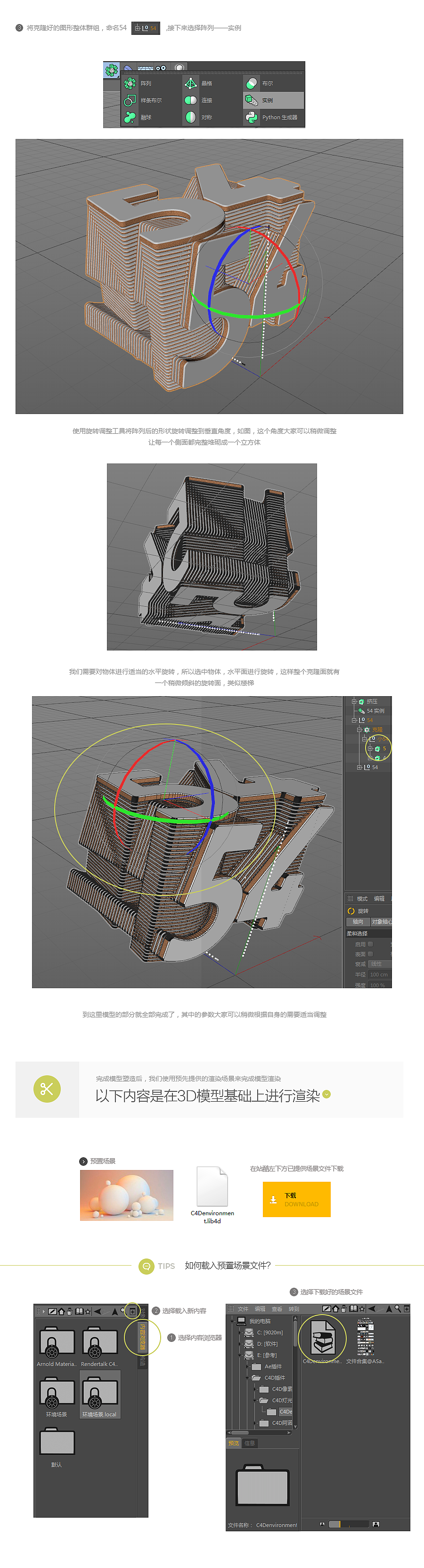Open 转到 go-to menu in browser

click(x=294, y=1308)
